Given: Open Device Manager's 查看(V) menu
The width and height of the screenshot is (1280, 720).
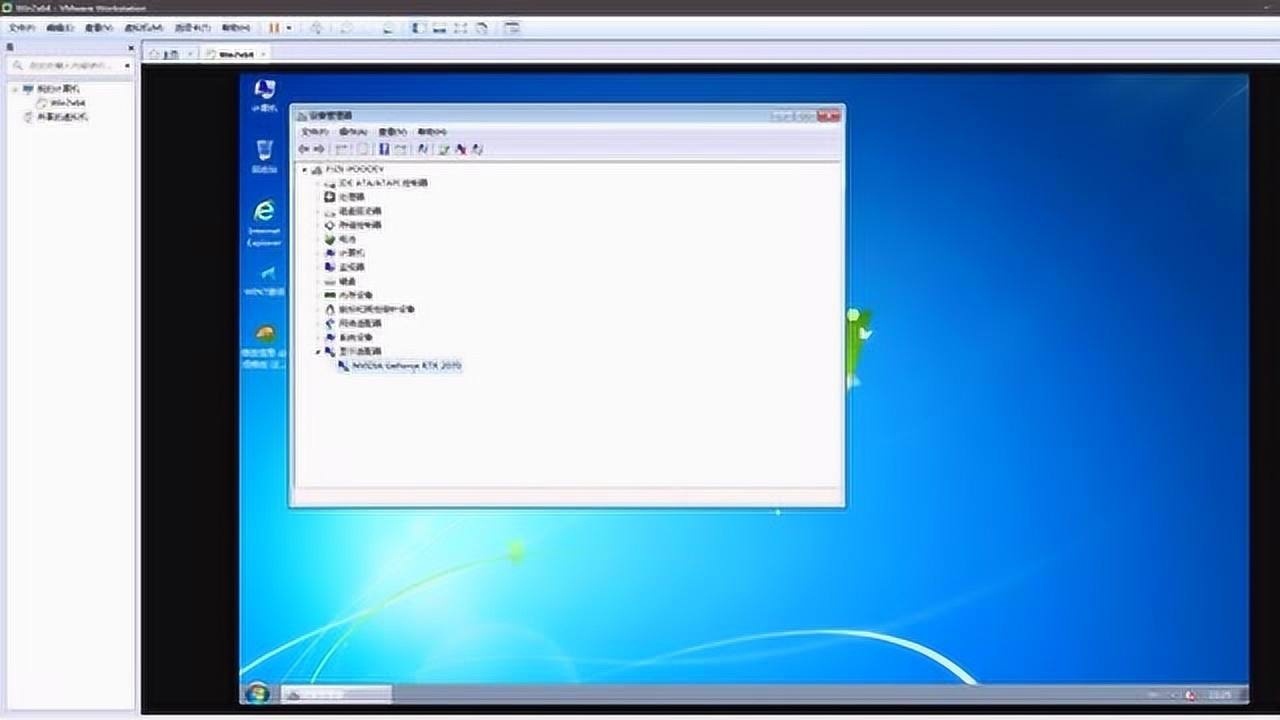Looking at the screenshot, I should pyautogui.click(x=392, y=132).
